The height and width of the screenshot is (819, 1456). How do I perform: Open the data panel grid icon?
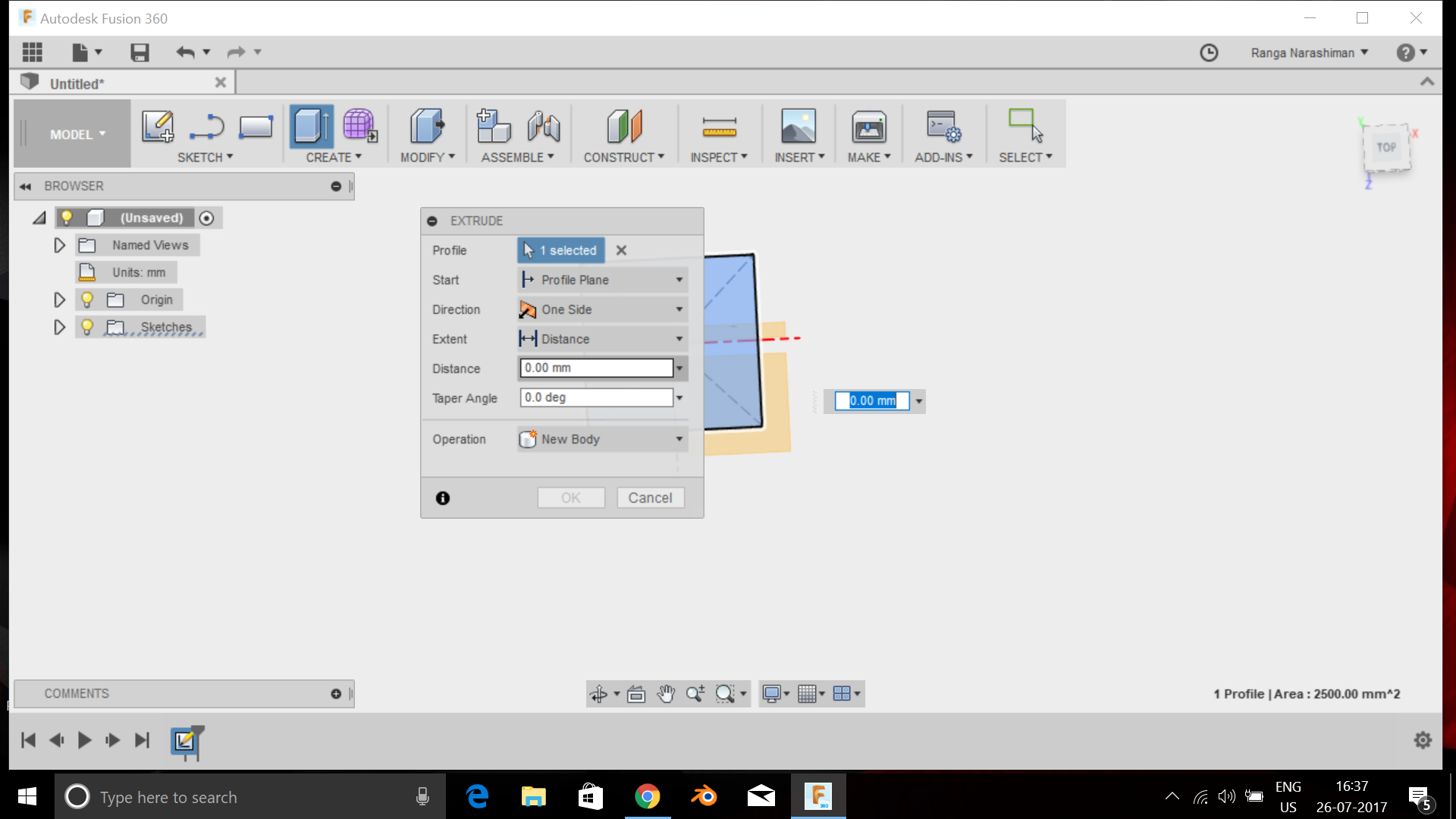click(x=33, y=52)
